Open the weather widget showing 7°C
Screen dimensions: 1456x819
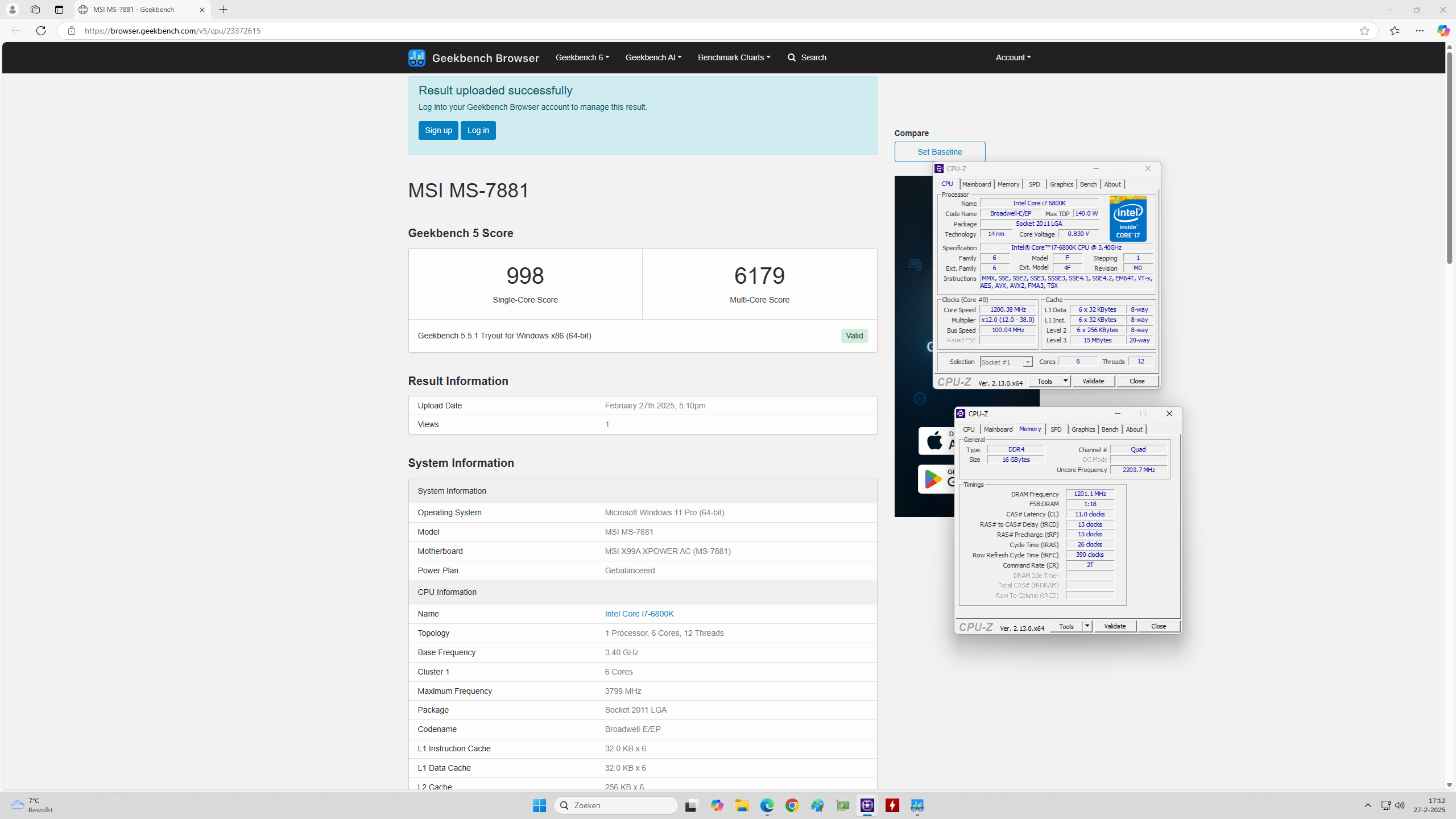[x=32, y=805]
